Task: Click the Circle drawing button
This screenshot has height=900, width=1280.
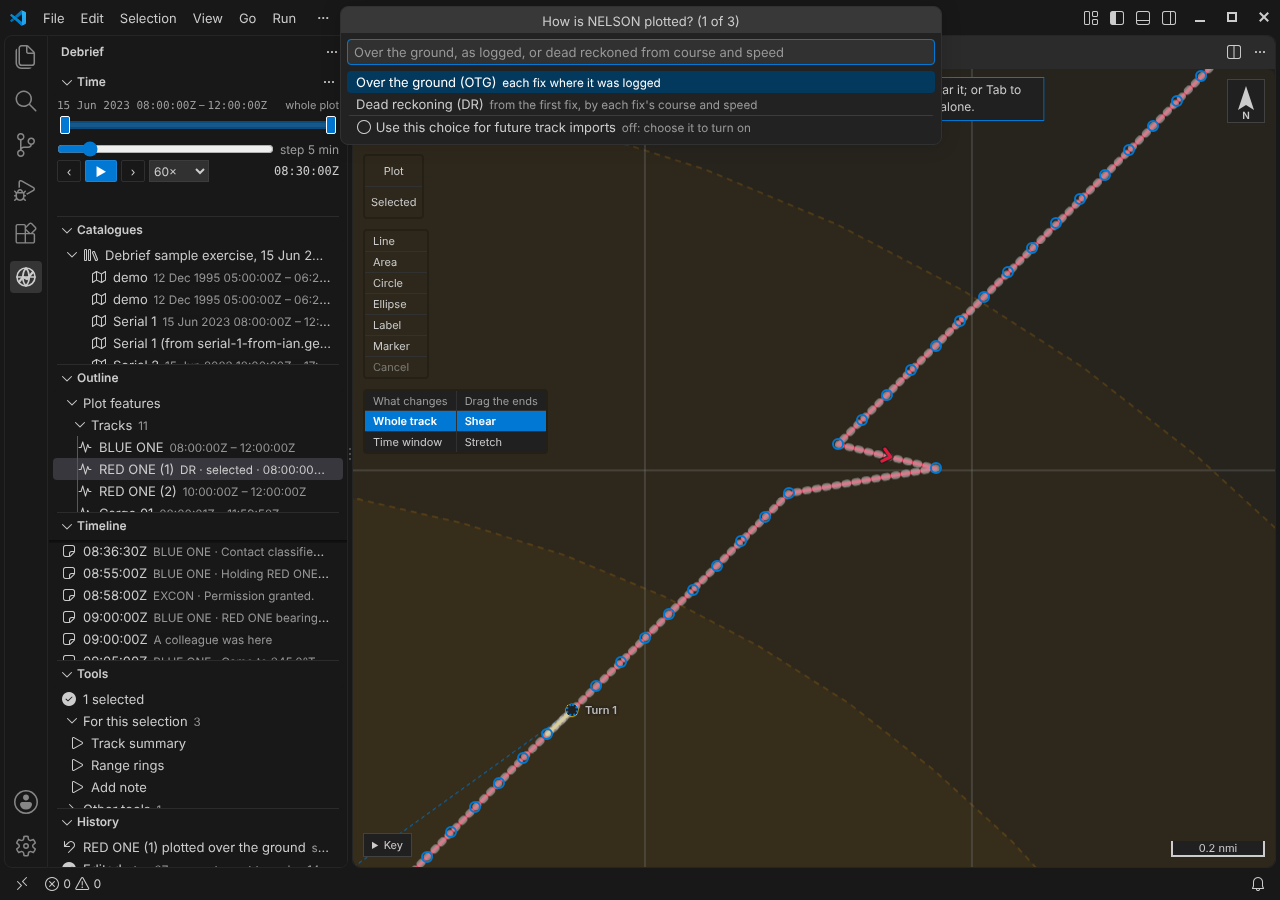Action: coord(396,283)
